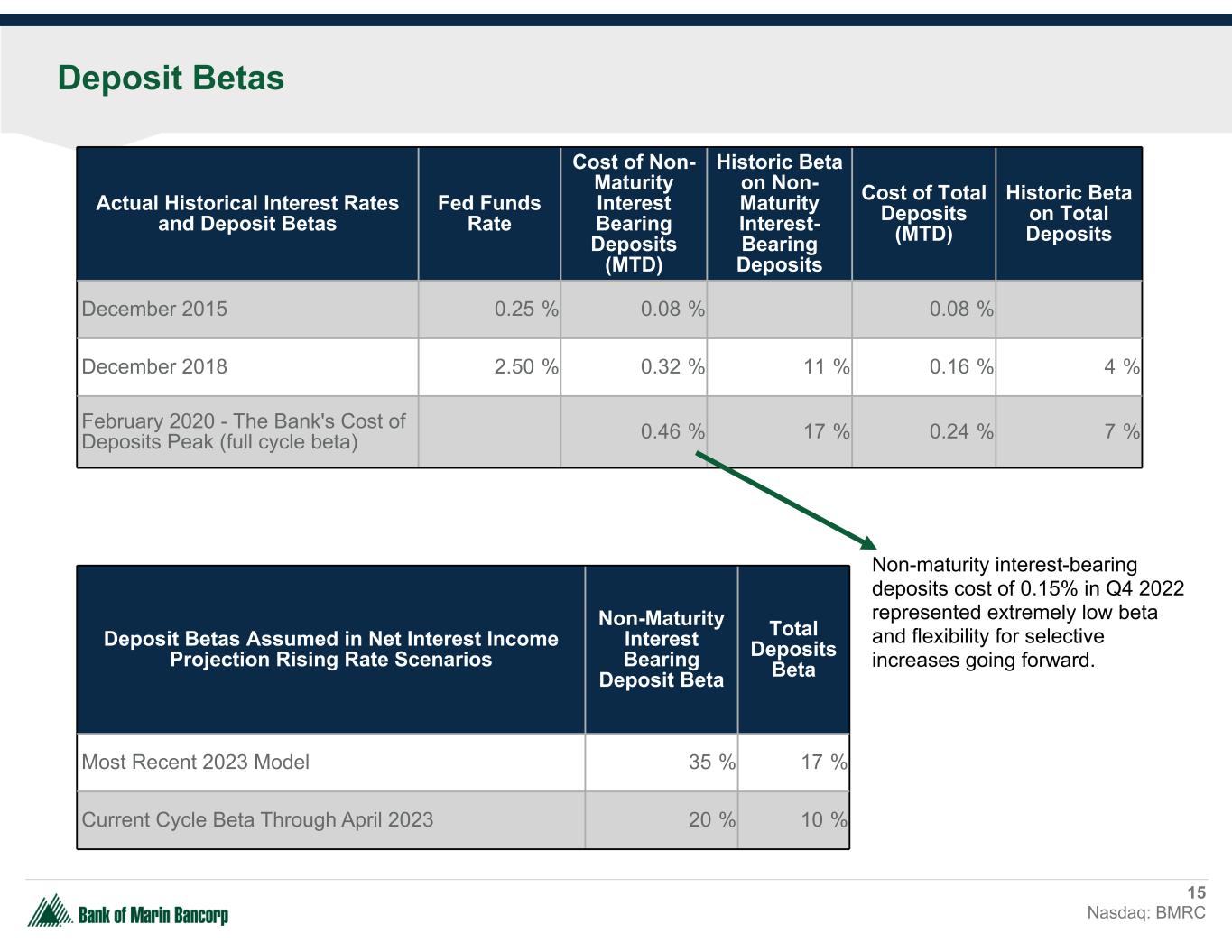Select the Total Deposits Beta column header
The height and width of the screenshot is (952, 1232).
(793, 650)
